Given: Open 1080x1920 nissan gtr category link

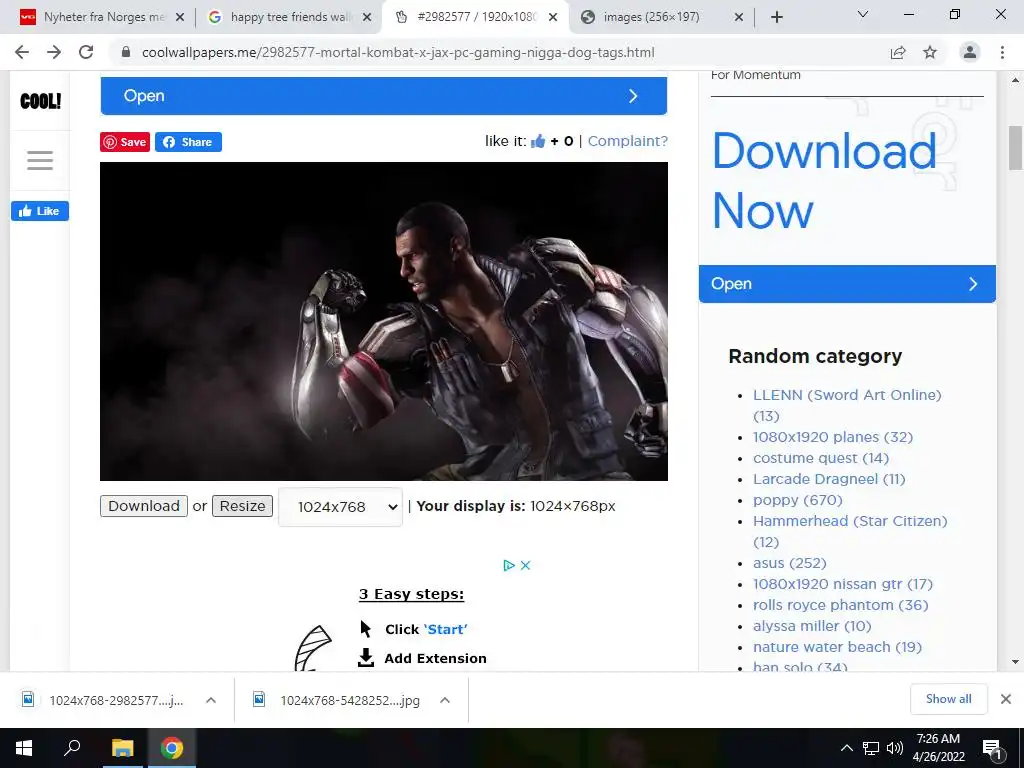Looking at the screenshot, I should [x=842, y=584].
